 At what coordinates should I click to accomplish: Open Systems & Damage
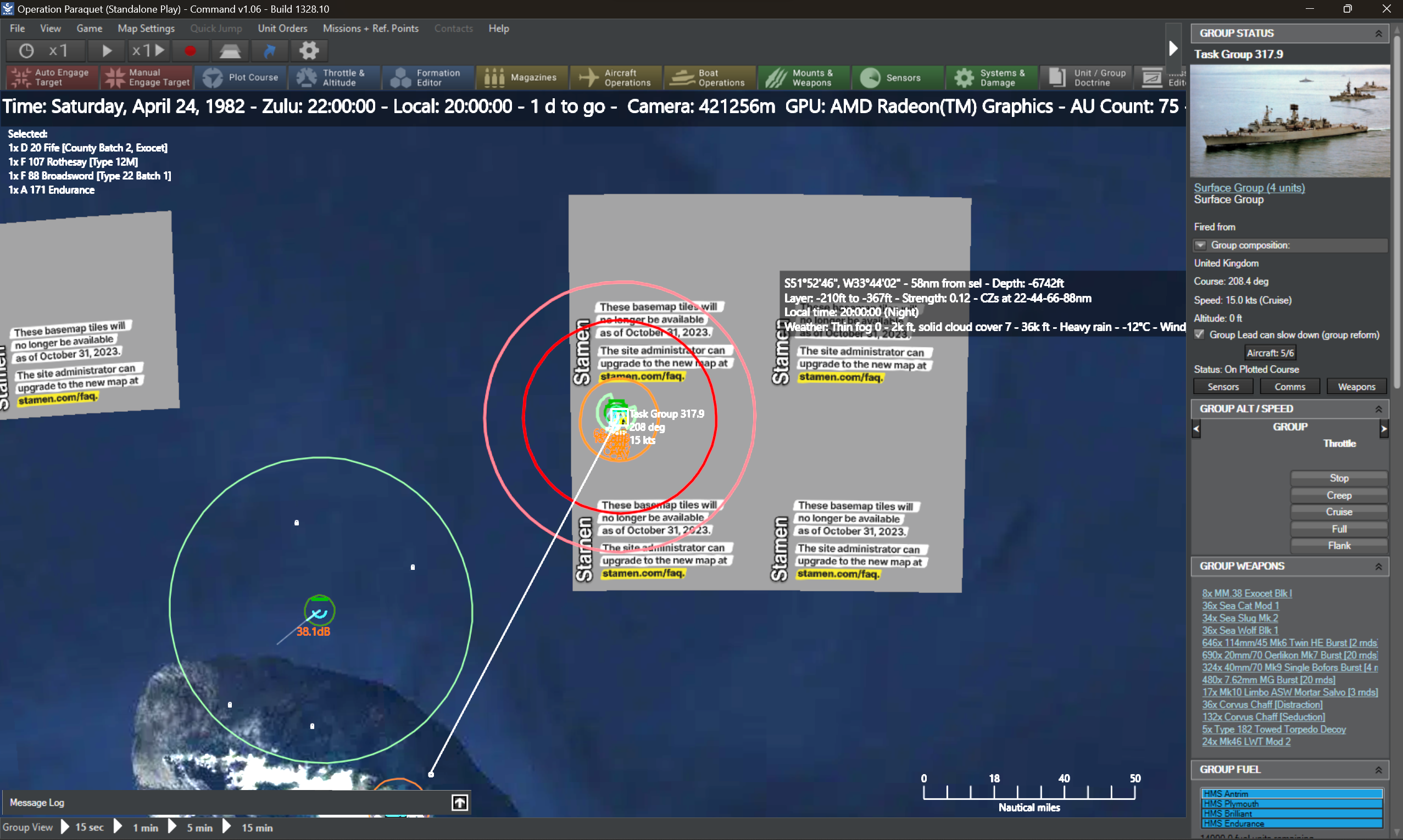click(x=991, y=77)
